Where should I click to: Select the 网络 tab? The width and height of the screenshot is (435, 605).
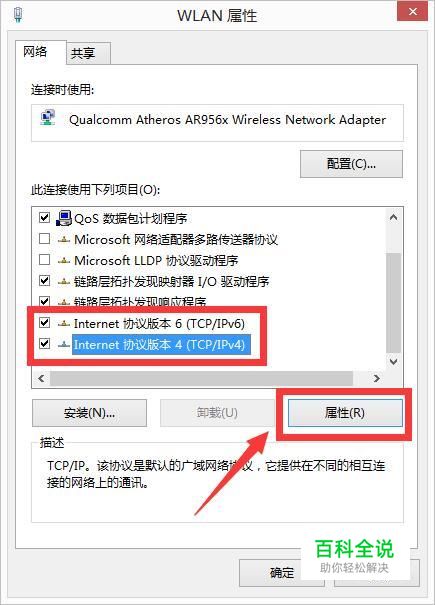pyautogui.click(x=41, y=52)
